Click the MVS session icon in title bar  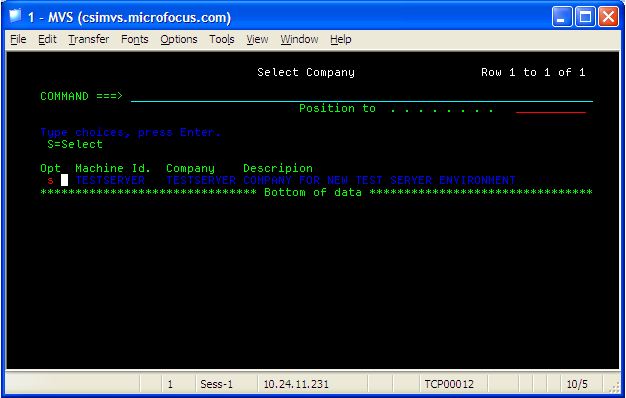click(x=15, y=17)
